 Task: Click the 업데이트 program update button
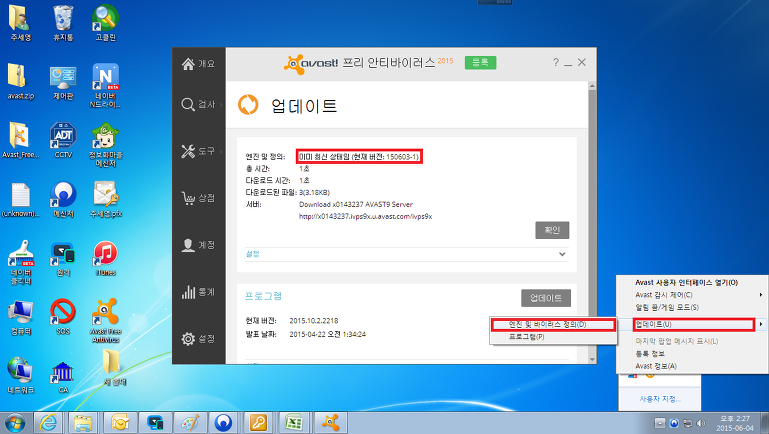546,298
